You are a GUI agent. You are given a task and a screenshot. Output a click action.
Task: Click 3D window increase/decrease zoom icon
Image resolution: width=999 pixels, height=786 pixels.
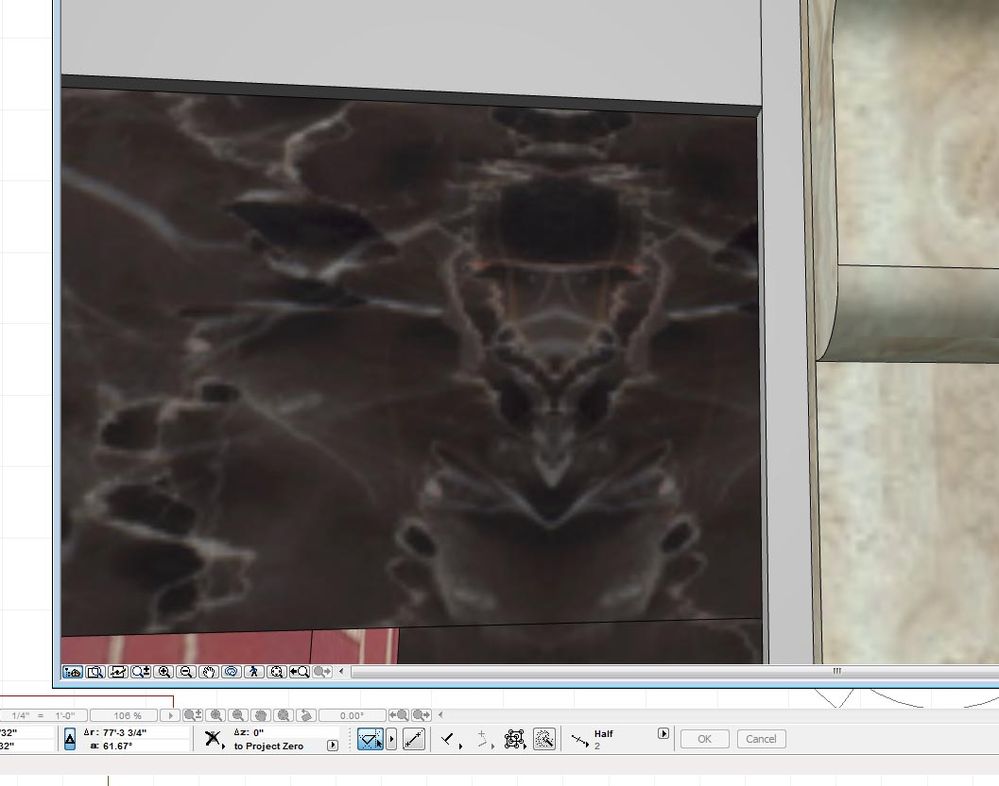coord(140,671)
